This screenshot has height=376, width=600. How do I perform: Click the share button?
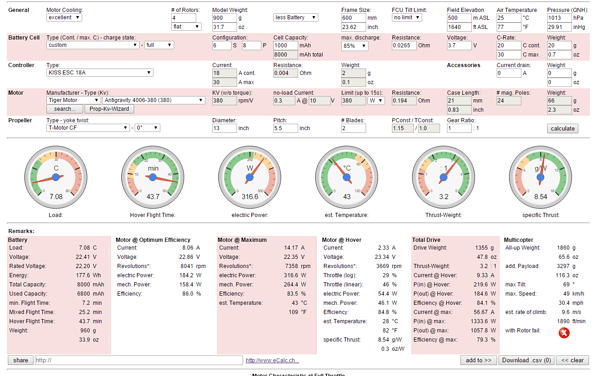point(21,360)
